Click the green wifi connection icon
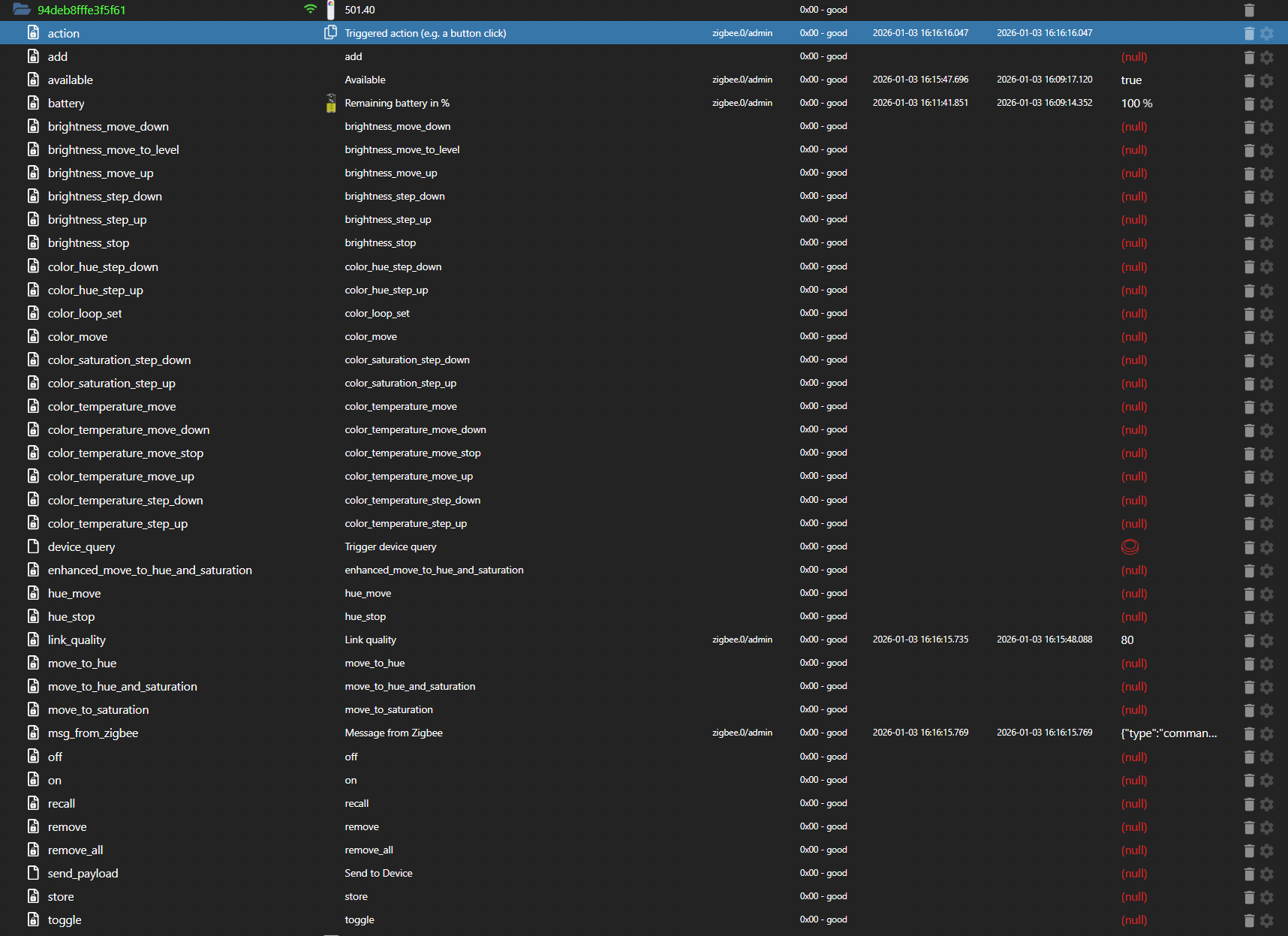Image resolution: width=1288 pixels, height=936 pixels. (x=310, y=10)
